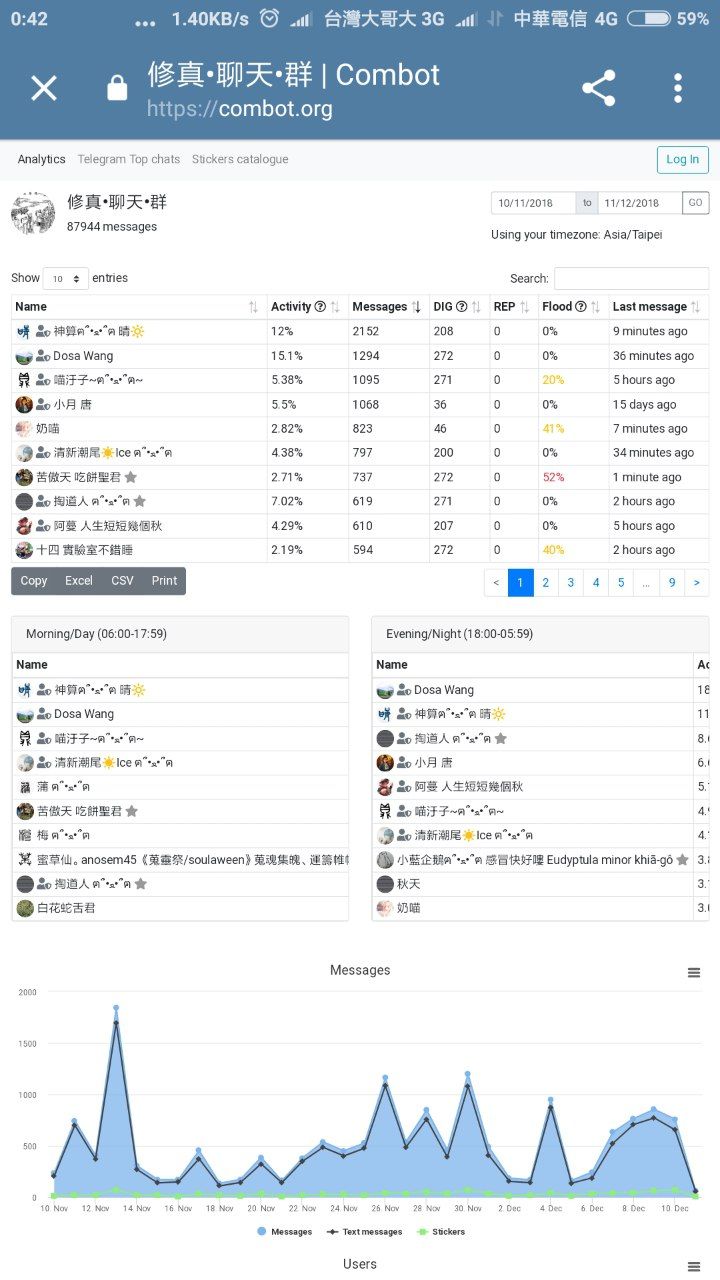
Task: Toggle the Stickers series in legend
Action: (x=442, y=1232)
